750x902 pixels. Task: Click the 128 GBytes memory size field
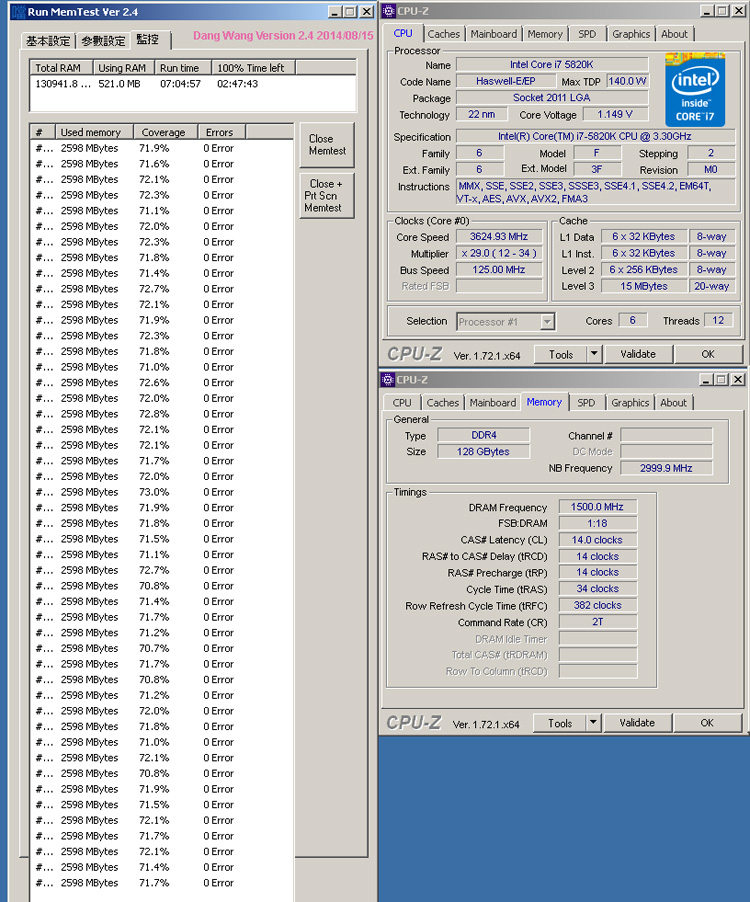pyautogui.click(x=483, y=452)
